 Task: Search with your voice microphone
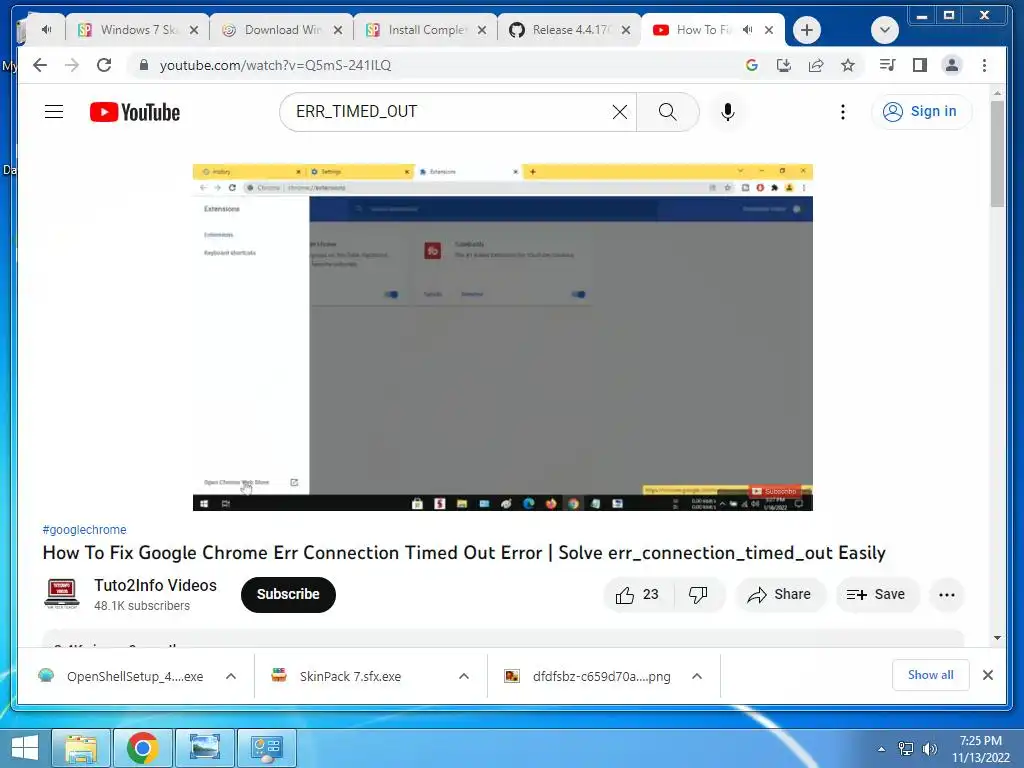coord(728,112)
